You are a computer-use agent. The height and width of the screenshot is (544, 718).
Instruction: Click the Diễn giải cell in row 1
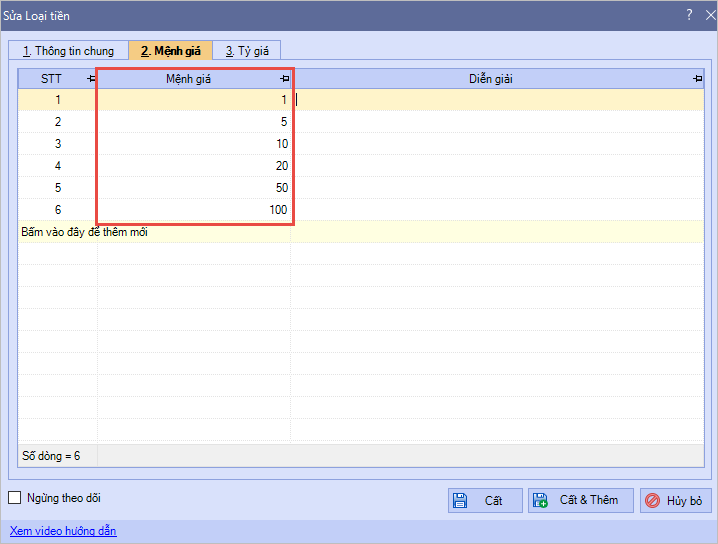coord(497,100)
